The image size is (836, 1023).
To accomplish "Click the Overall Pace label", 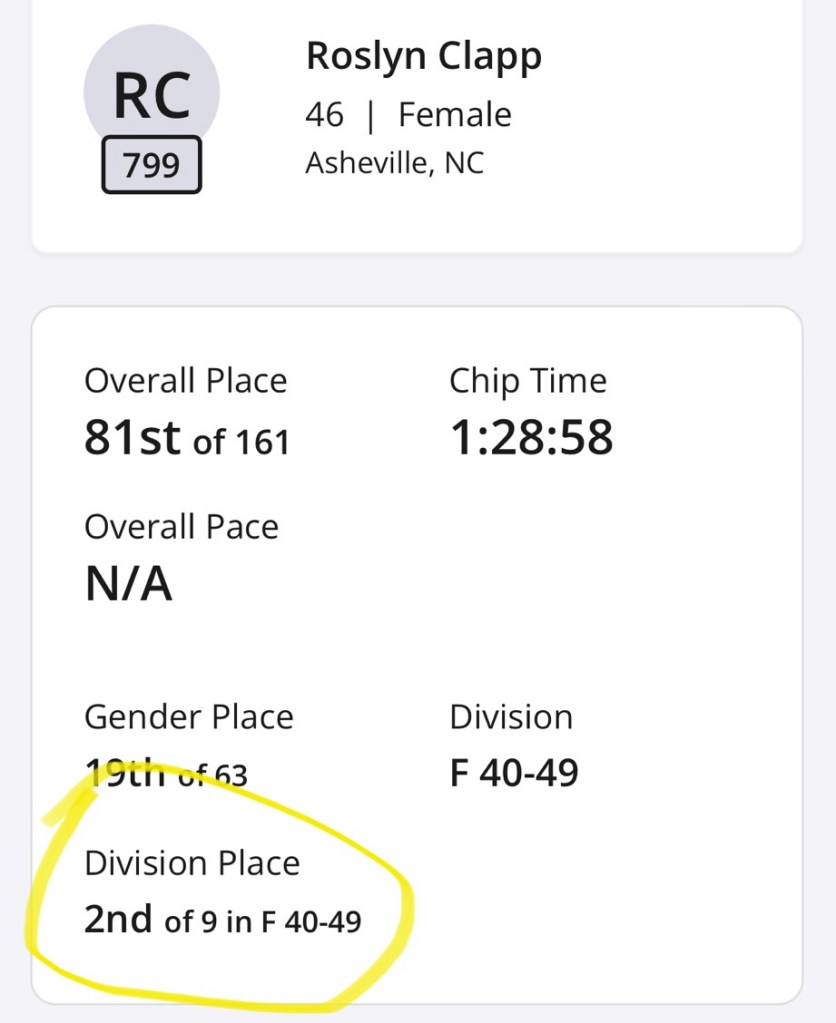I will point(181,527).
